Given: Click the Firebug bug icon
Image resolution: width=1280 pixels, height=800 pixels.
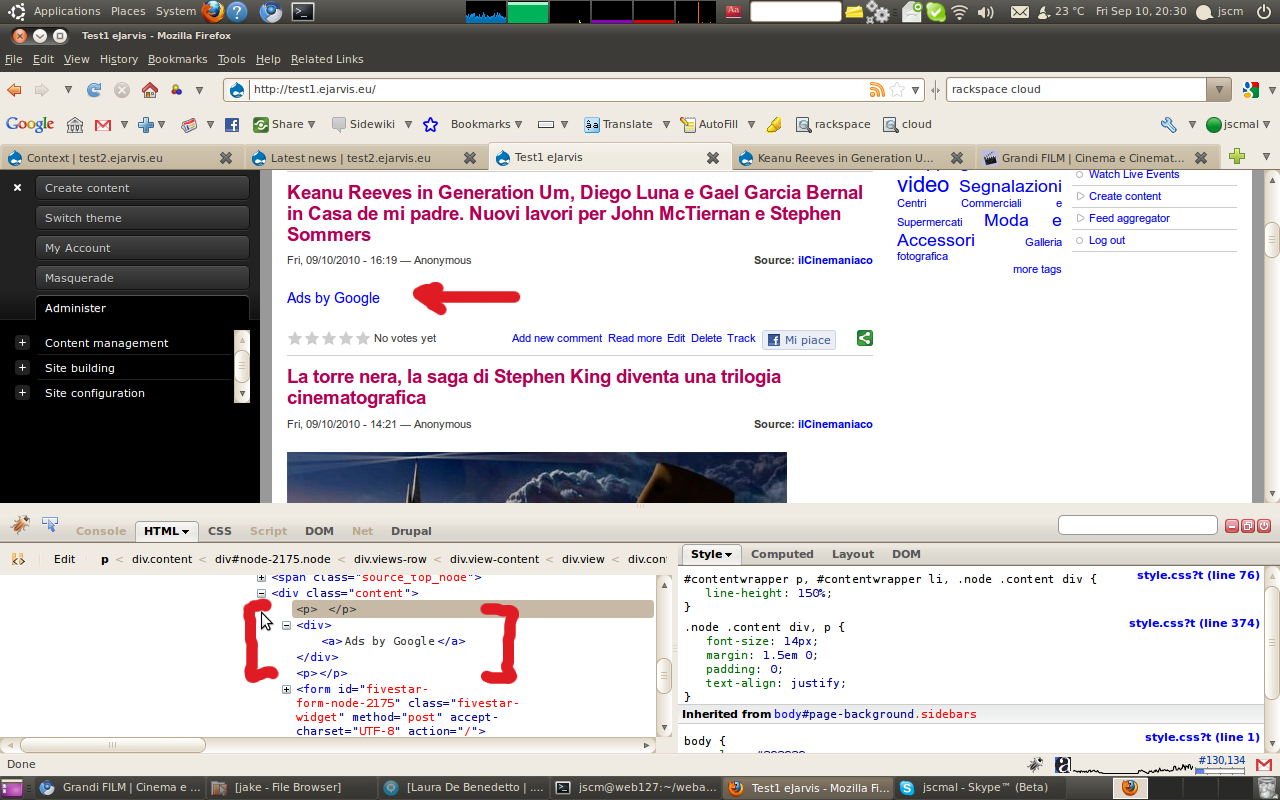Looking at the screenshot, I should click(x=20, y=524).
